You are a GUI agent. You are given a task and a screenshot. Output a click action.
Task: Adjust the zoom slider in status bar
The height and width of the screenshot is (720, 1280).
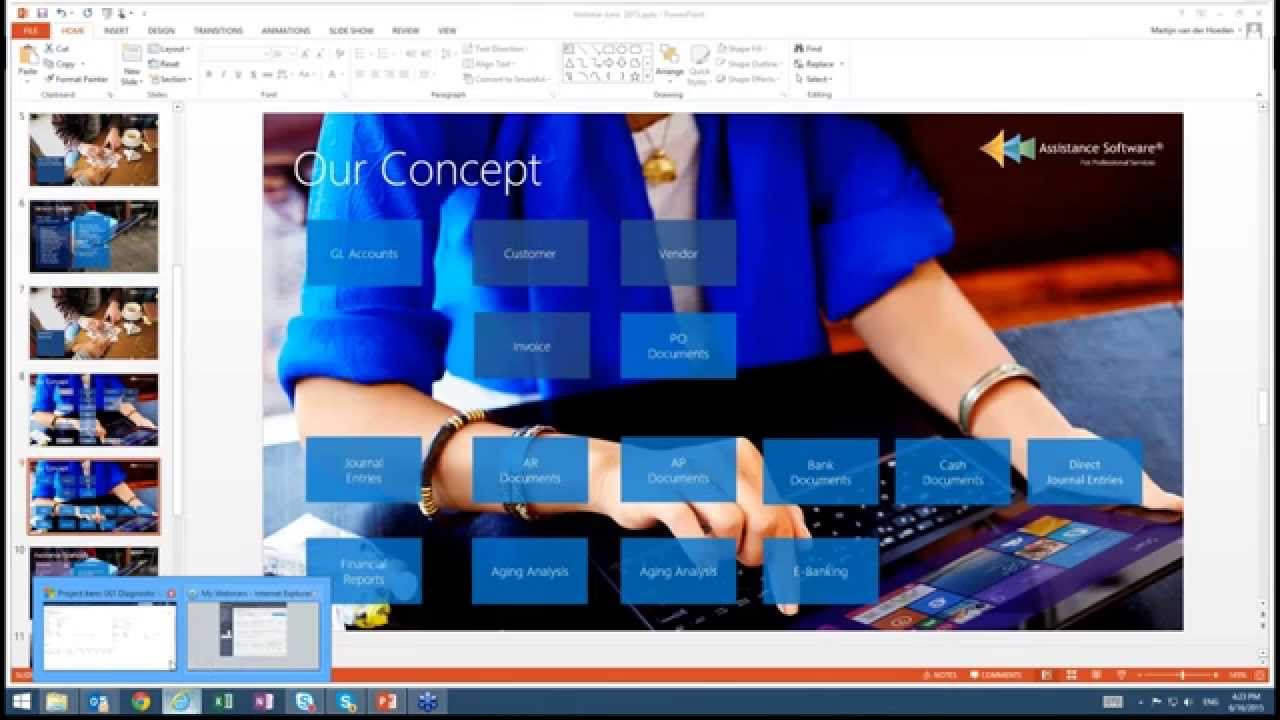(1181, 675)
